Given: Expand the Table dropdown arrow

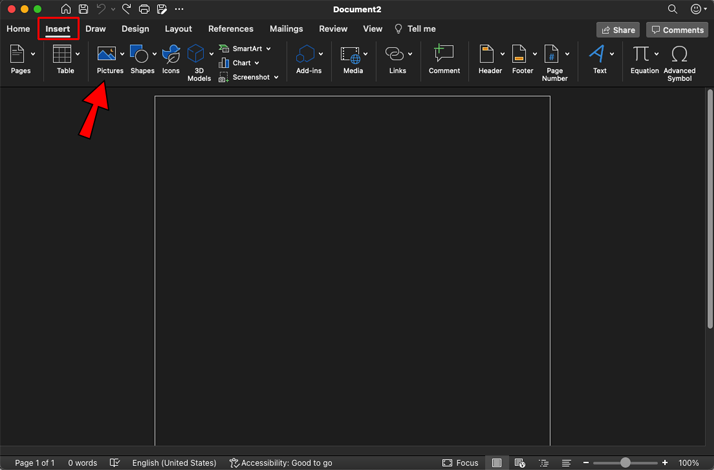Looking at the screenshot, I should tap(78, 54).
